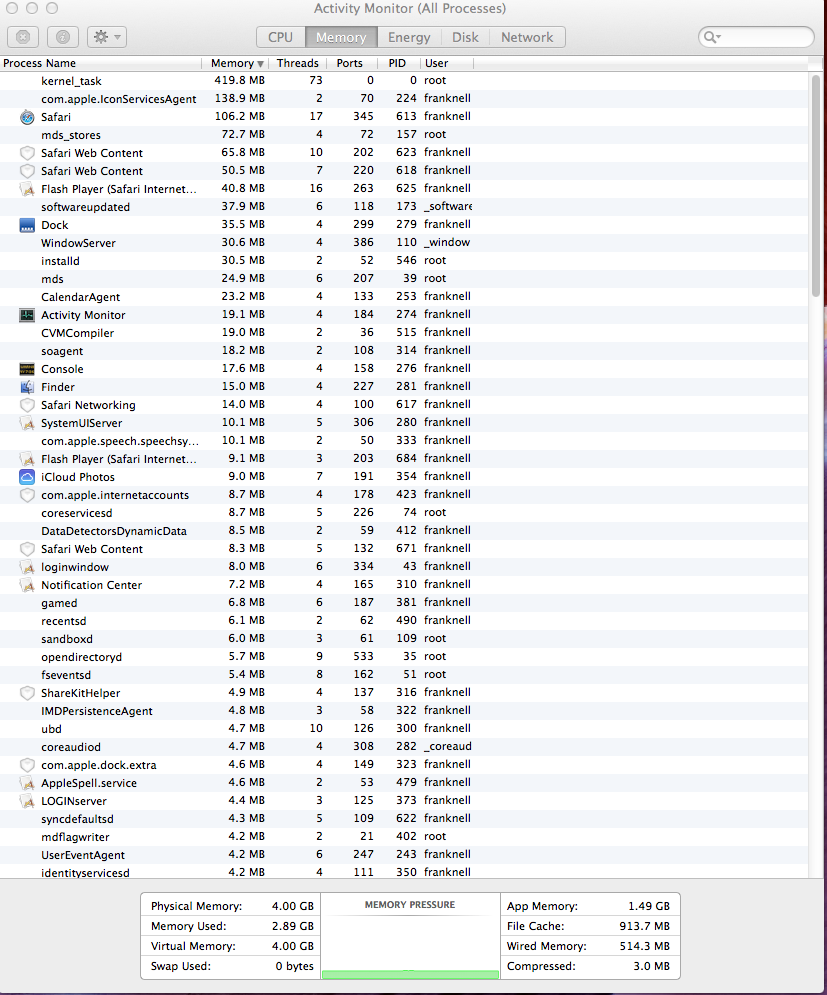This screenshot has height=995, width=827.
Task: Toggle Memory column sort arrow
Action: coord(260,63)
